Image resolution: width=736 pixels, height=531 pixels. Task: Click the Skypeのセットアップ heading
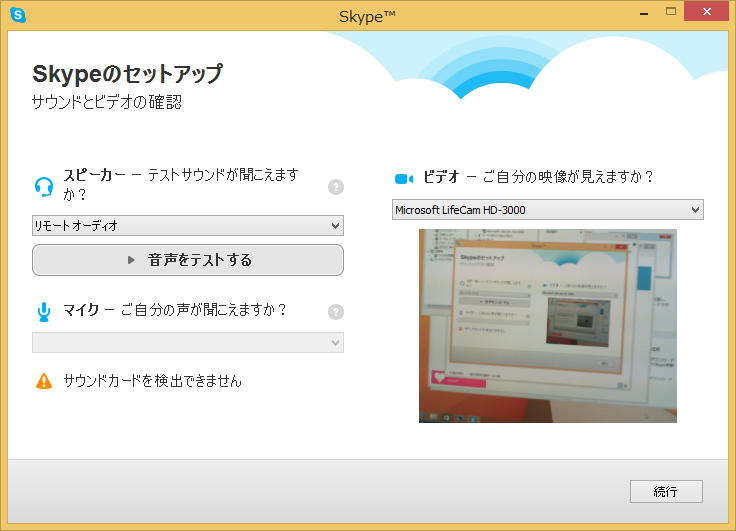click(x=127, y=74)
